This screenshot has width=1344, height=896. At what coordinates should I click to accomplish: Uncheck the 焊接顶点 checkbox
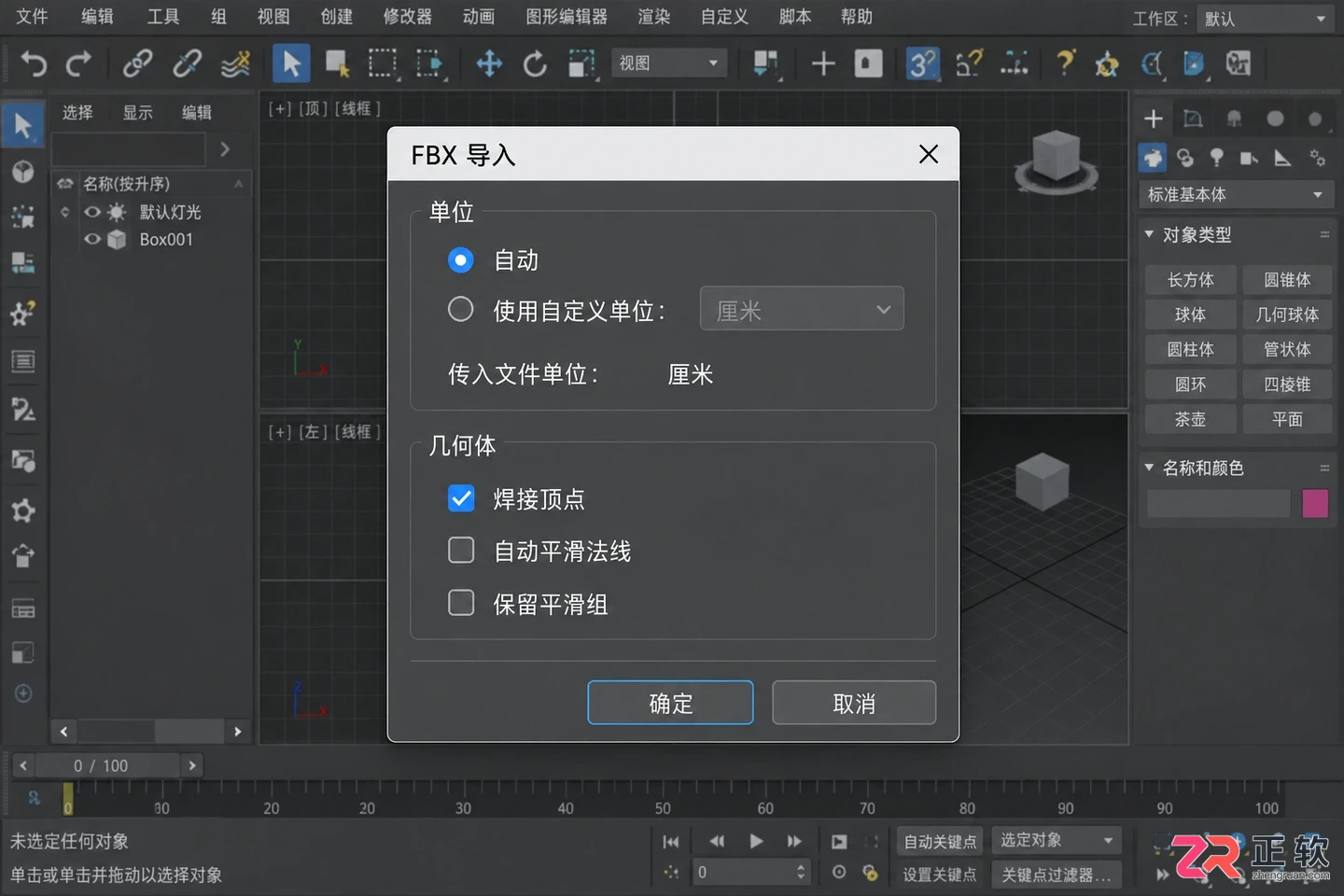coord(461,498)
